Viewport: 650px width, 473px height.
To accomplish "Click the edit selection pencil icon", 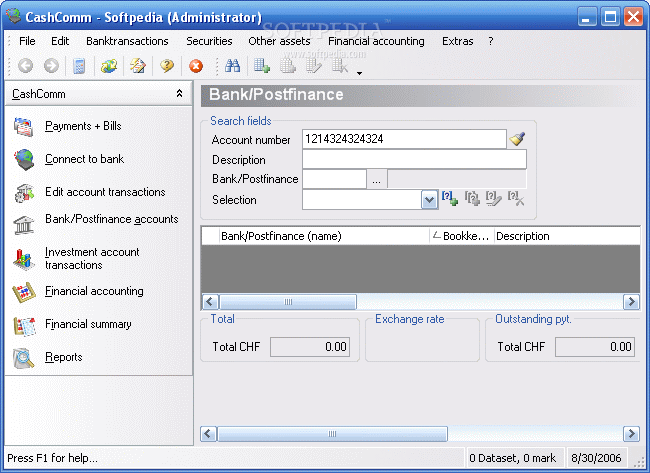I will point(494,198).
